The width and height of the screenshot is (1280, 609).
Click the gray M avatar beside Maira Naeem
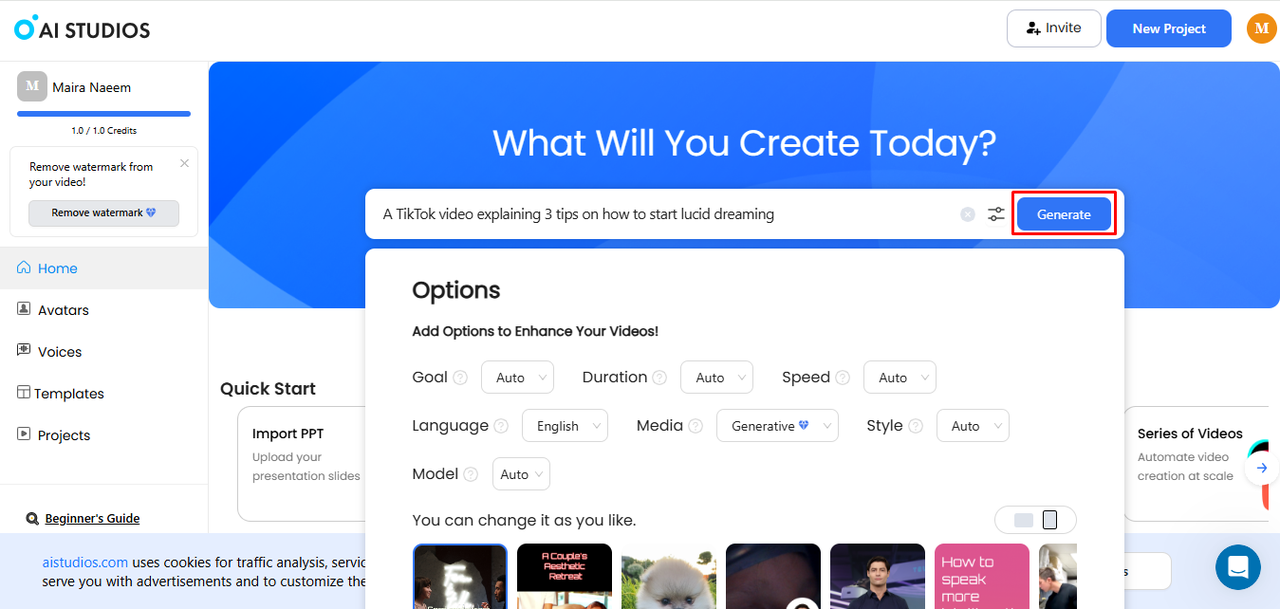coord(32,87)
